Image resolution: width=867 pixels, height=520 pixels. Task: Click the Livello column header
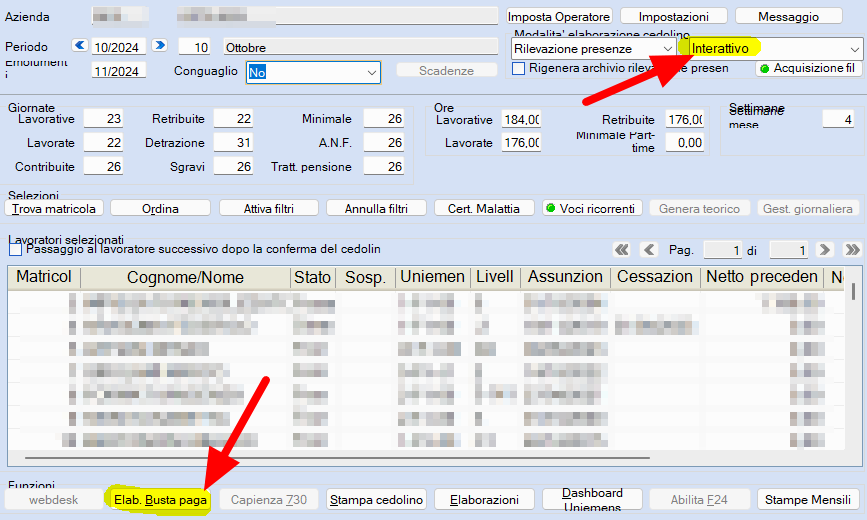pyautogui.click(x=495, y=277)
